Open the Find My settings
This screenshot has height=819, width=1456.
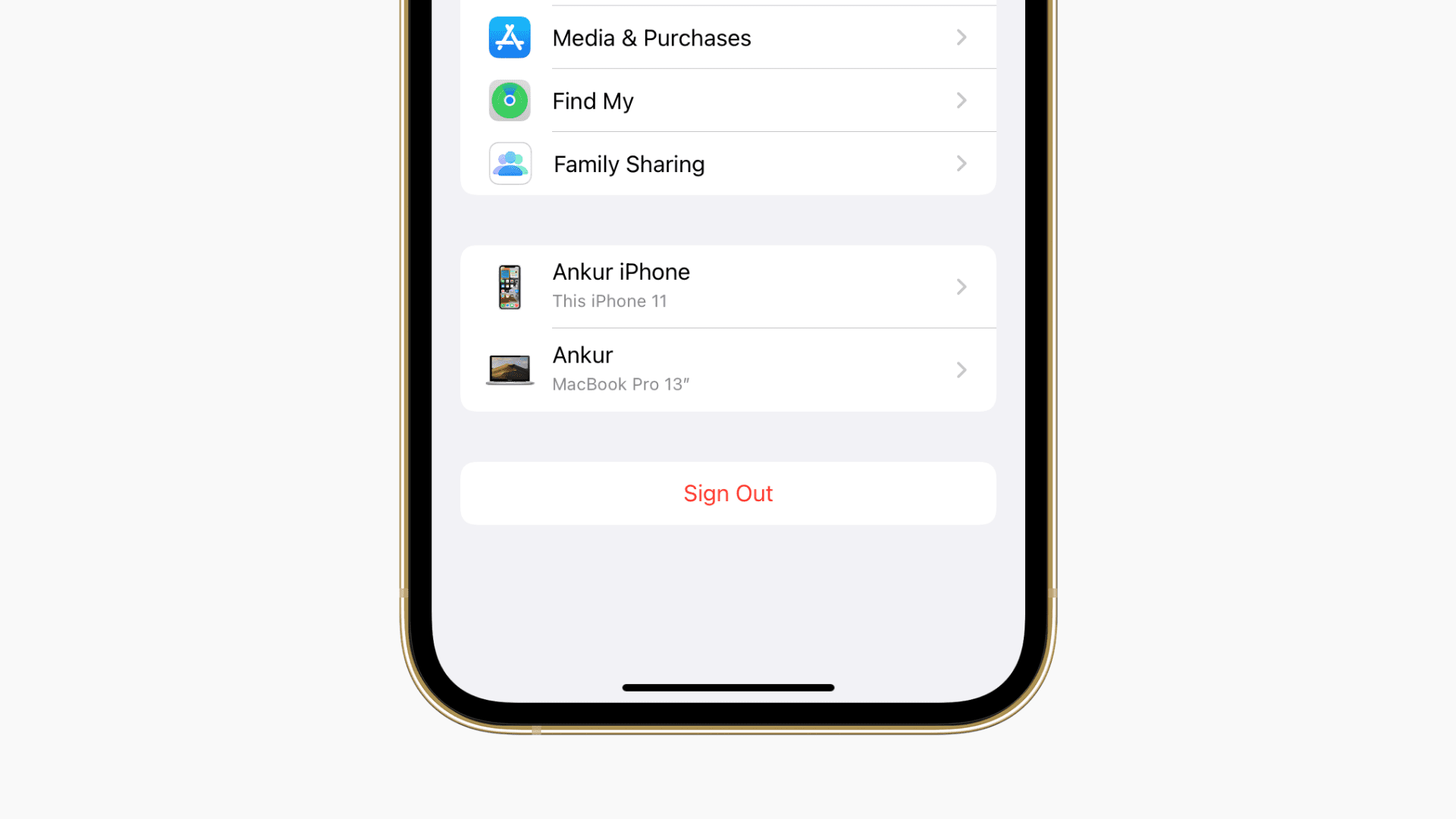pos(728,100)
